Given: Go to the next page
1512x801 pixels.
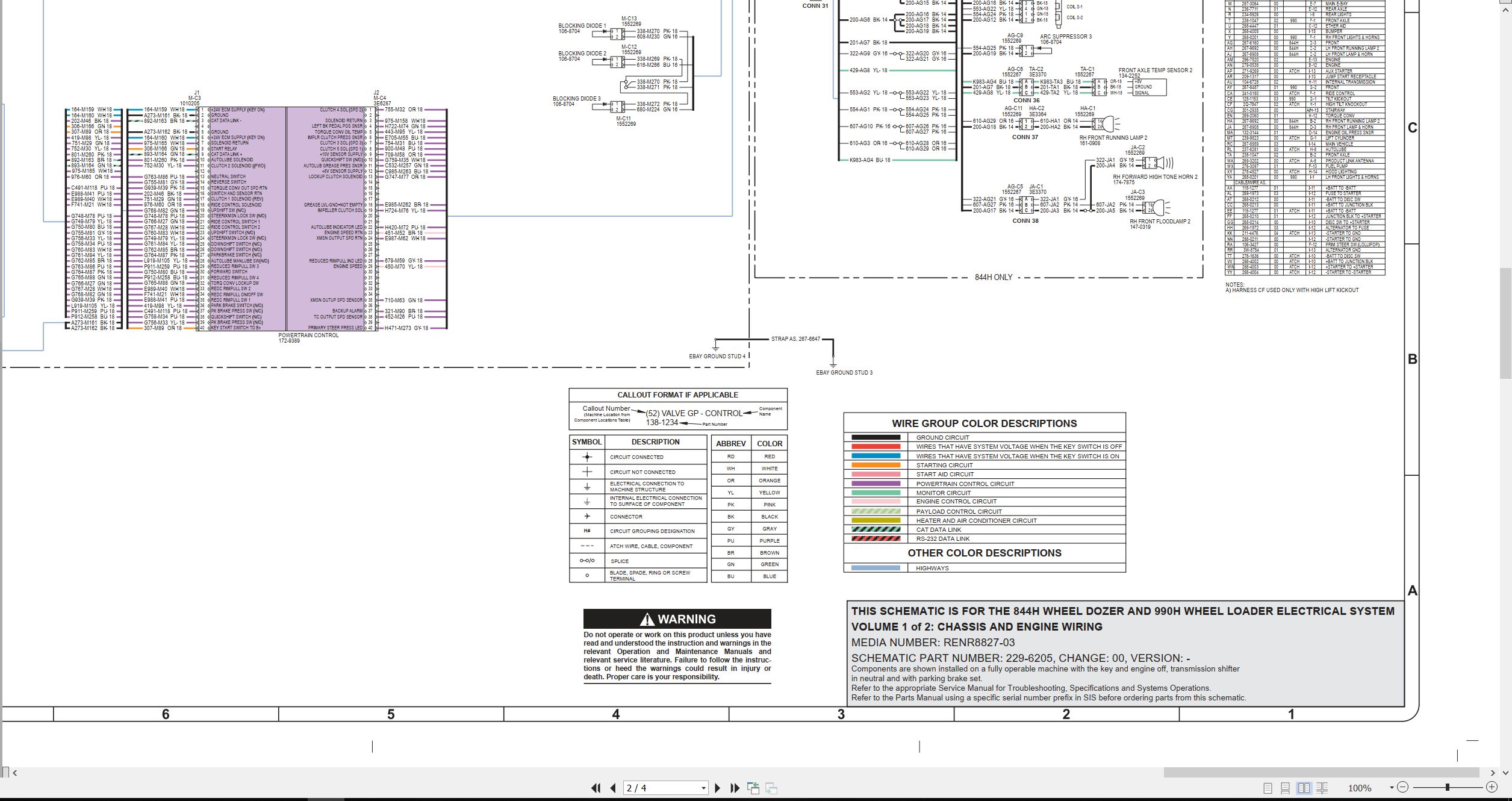Looking at the screenshot, I should tap(717, 788).
